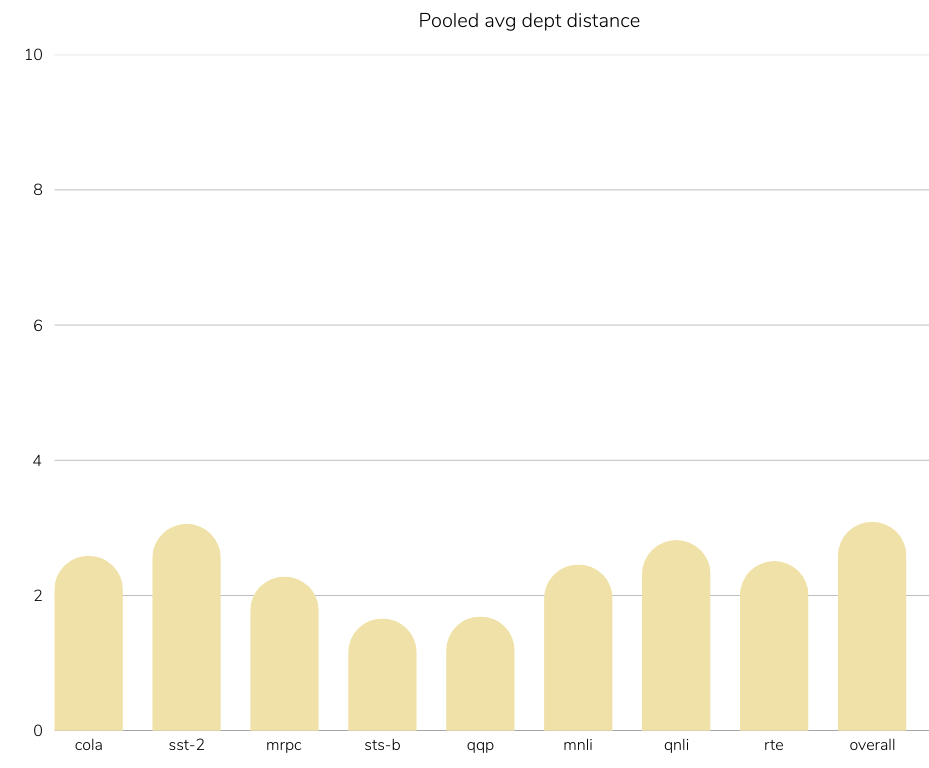Image resolution: width=929 pixels, height=768 pixels.
Task: Click the rte bar
Action: click(774, 647)
